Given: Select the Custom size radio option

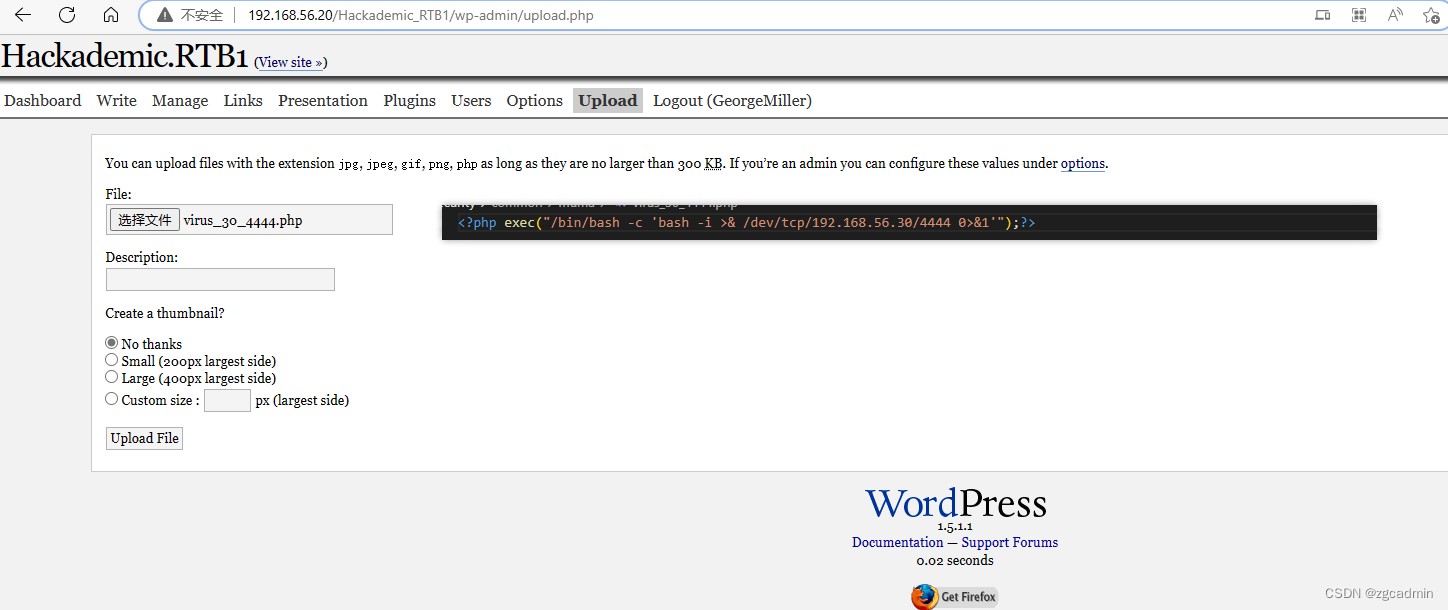Looking at the screenshot, I should coord(112,399).
